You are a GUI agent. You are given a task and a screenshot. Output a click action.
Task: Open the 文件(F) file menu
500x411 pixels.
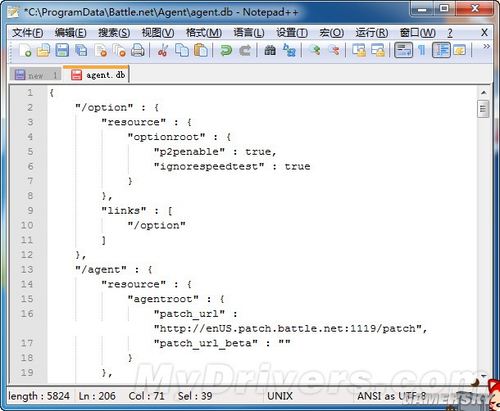tap(28, 33)
